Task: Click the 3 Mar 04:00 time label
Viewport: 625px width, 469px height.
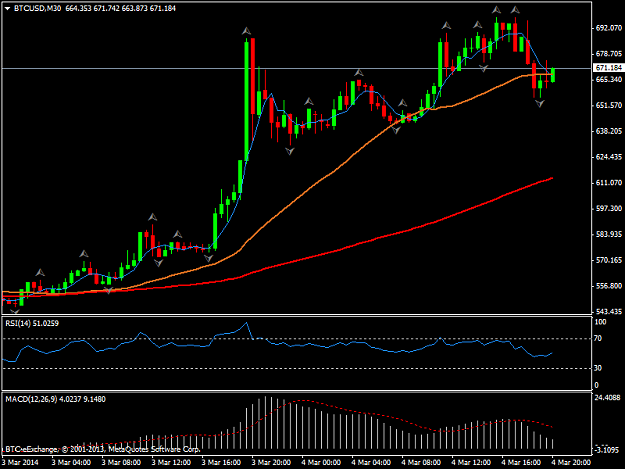Action: point(71,462)
